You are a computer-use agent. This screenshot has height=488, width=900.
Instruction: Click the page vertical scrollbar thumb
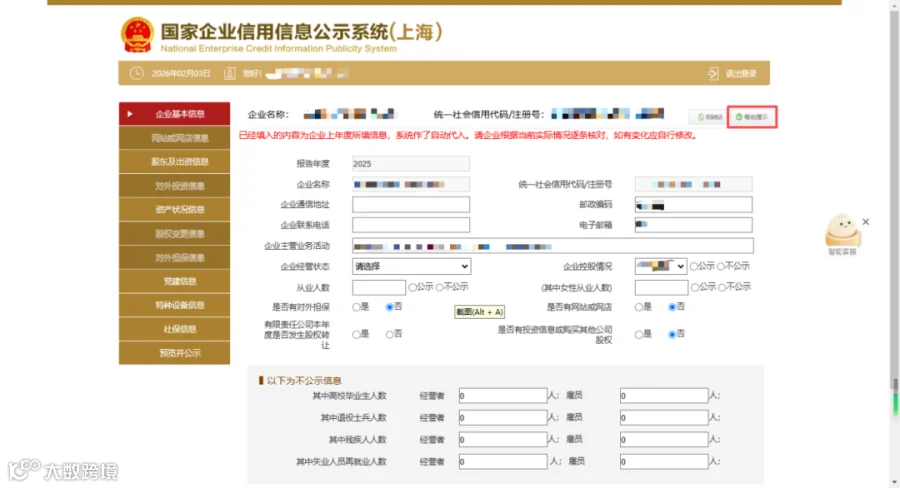pyautogui.click(x=895, y=397)
